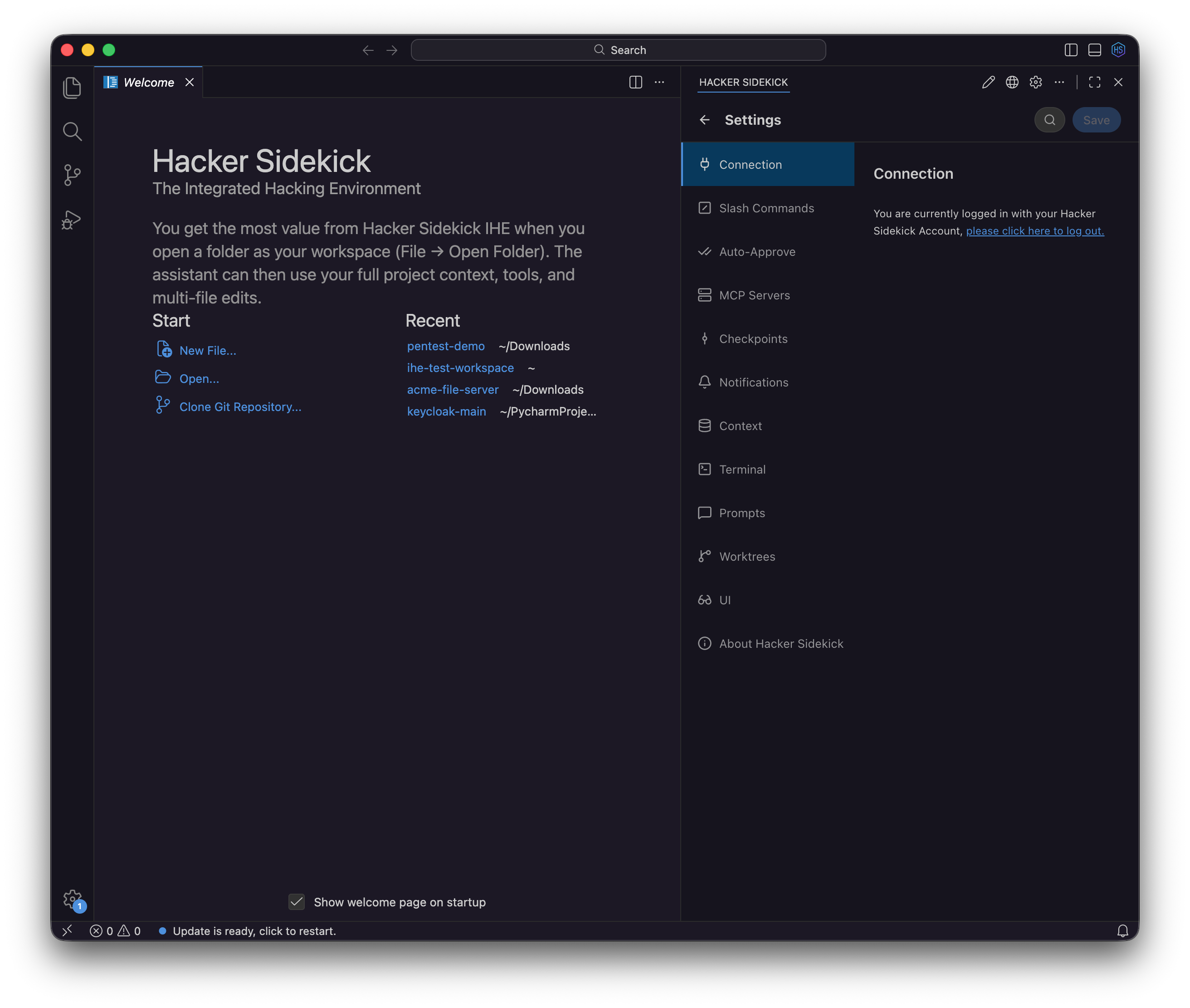Click the remote window status bar icon
The height and width of the screenshot is (1008, 1190).
[68, 931]
